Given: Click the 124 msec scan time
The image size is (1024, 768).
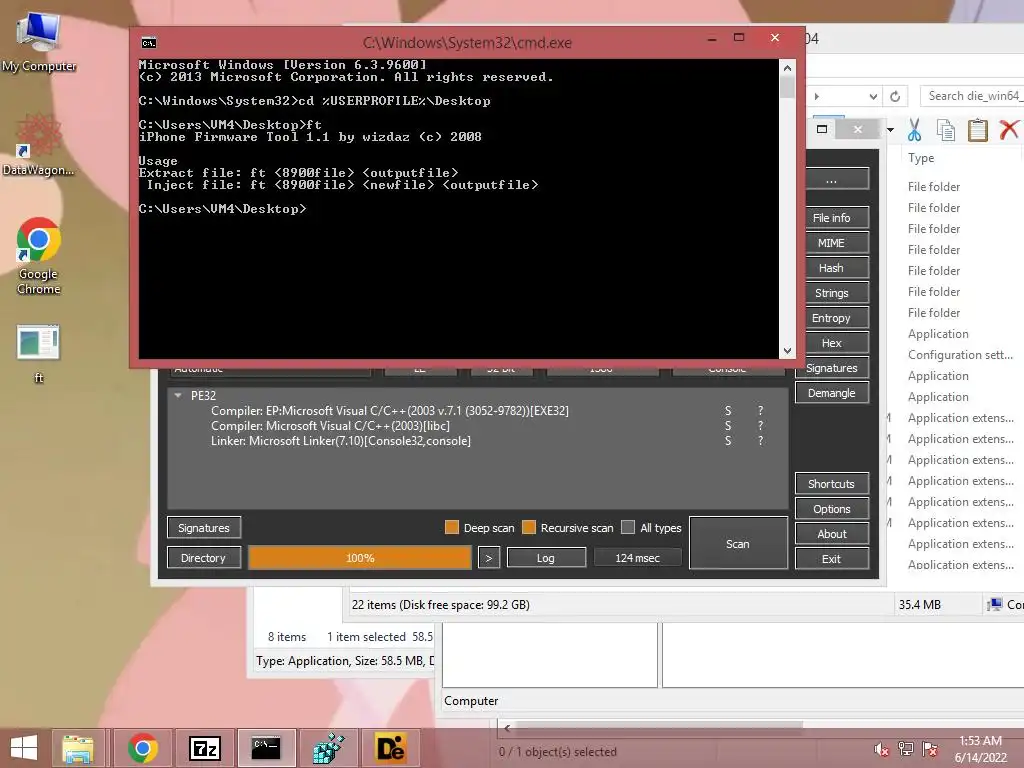Looking at the screenshot, I should (637, 558).
